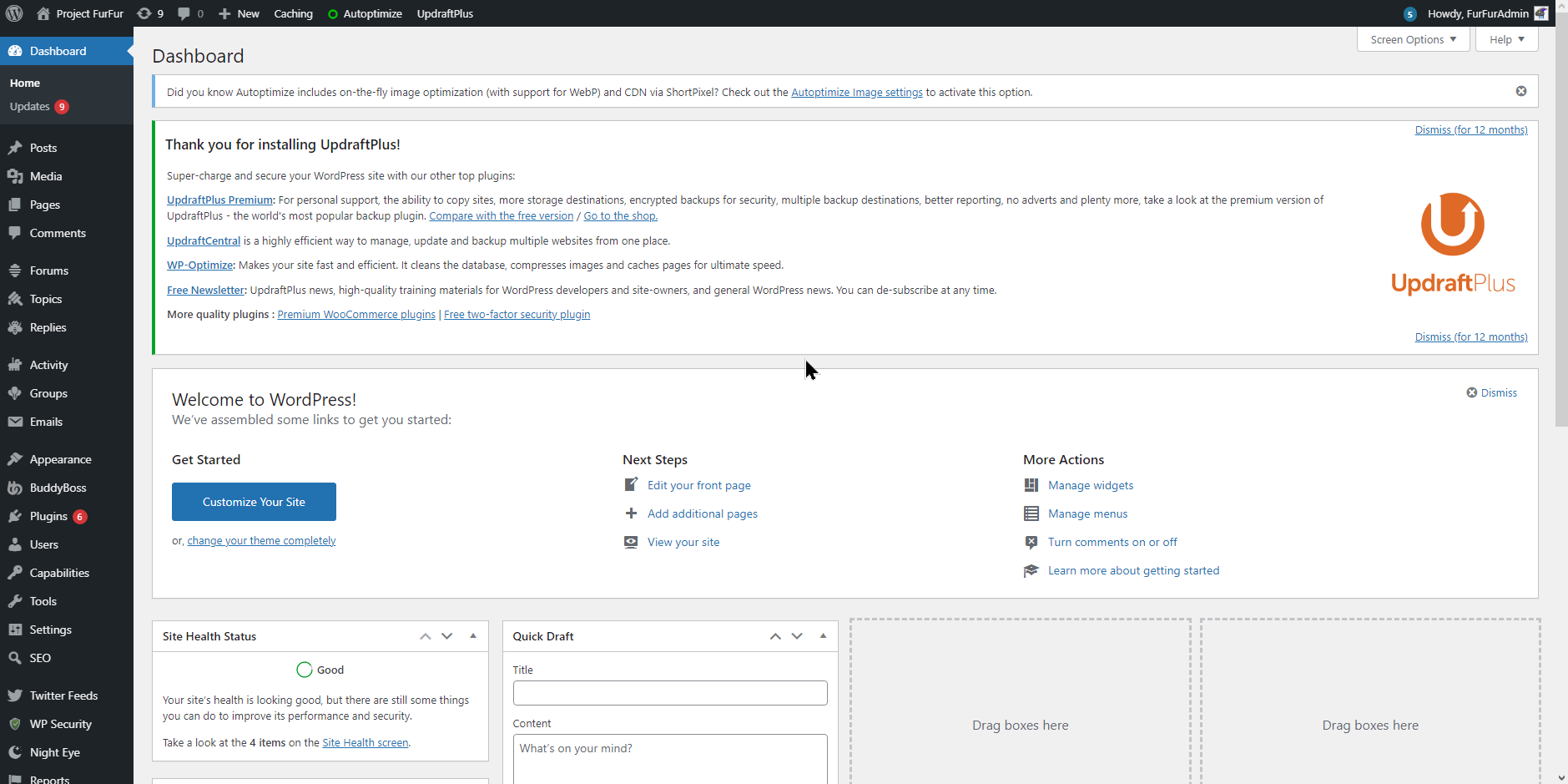Screen dimensions: 1568x784
Task: Go to the Updates submenu item
Action: (x=39, y=107)
